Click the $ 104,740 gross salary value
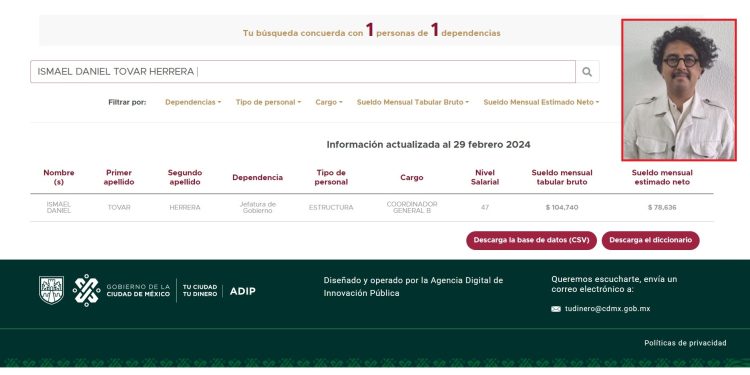The image size is (750, 375). click(x=562, y=208)
